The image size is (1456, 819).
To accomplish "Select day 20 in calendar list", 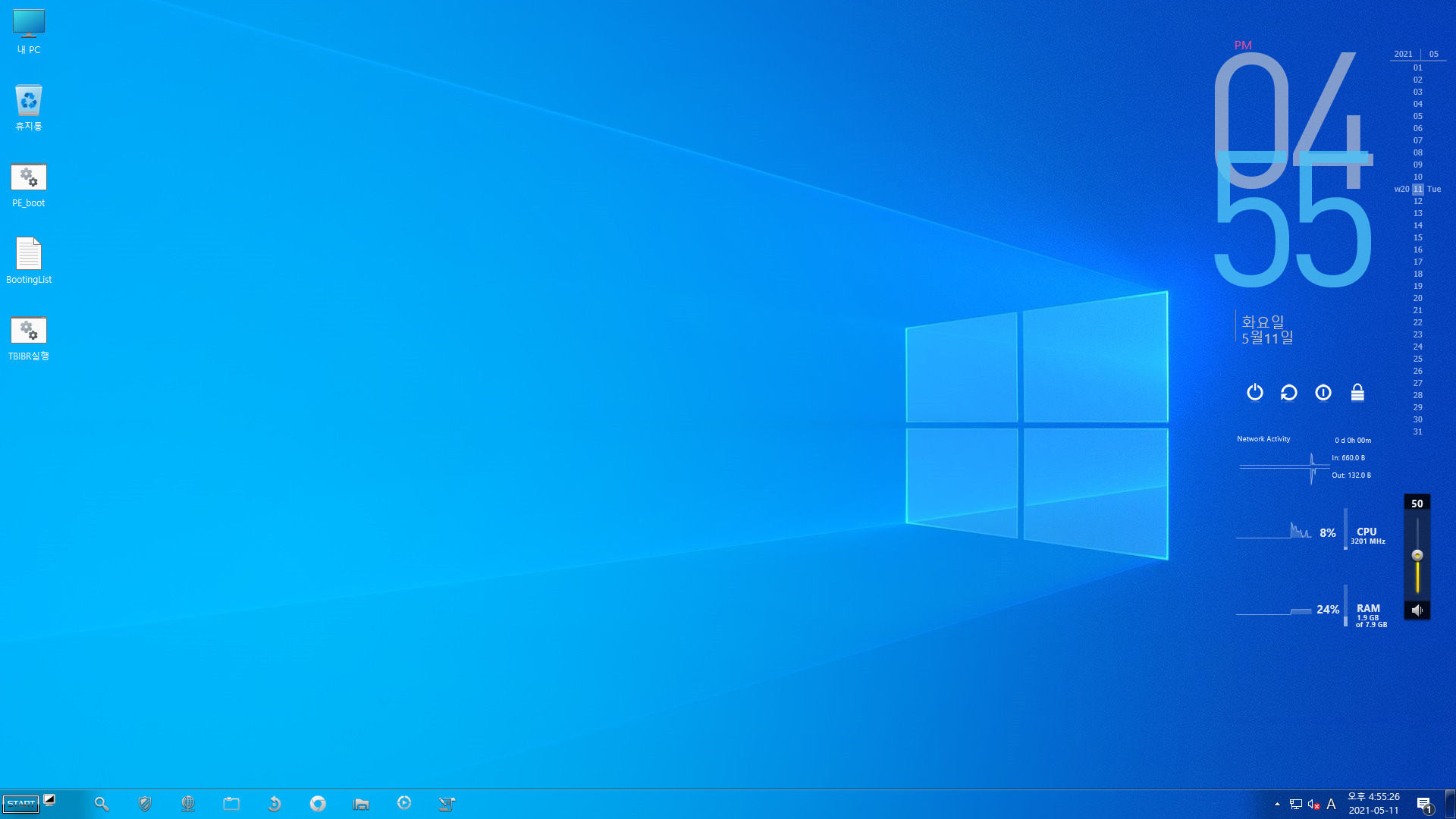I will coord(1417,298).
